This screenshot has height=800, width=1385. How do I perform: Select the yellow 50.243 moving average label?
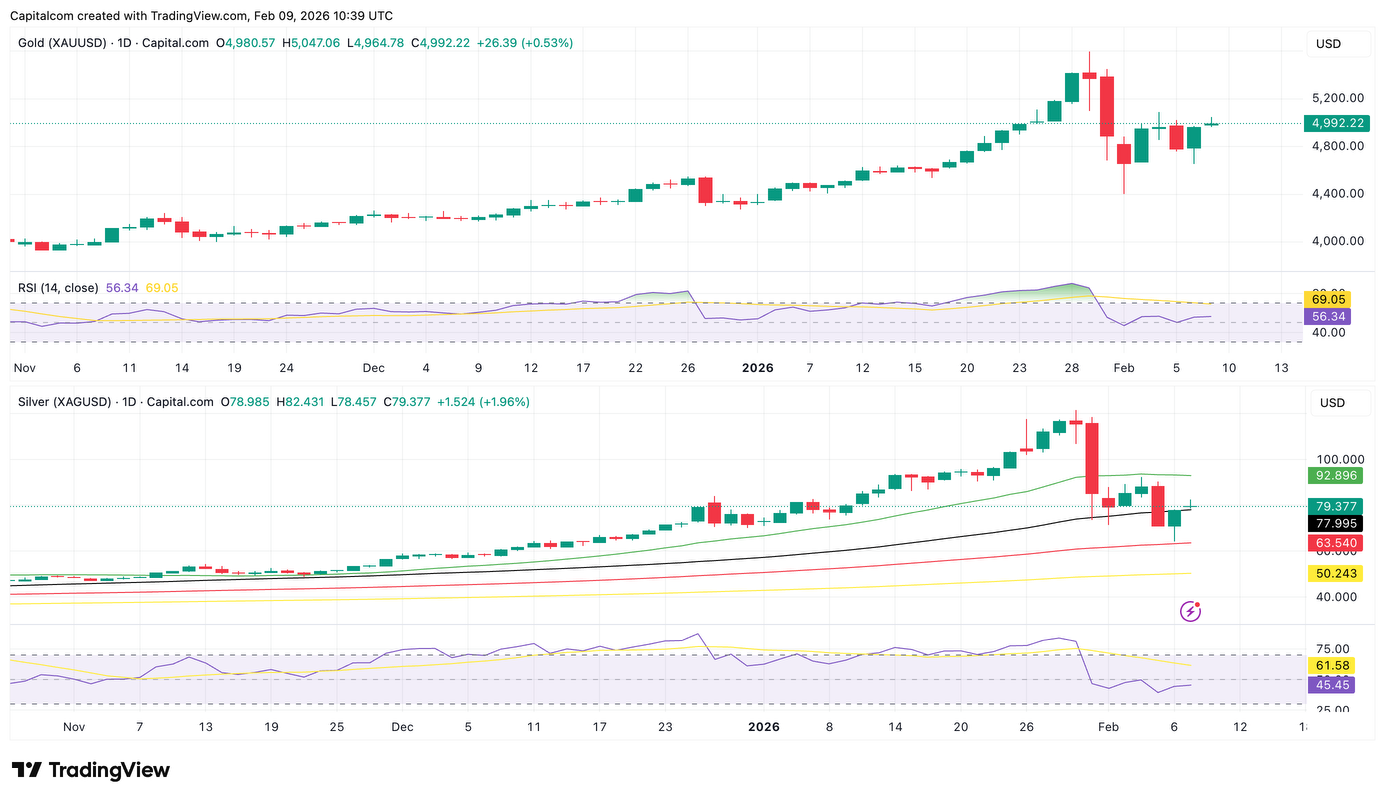[1335, 573]
